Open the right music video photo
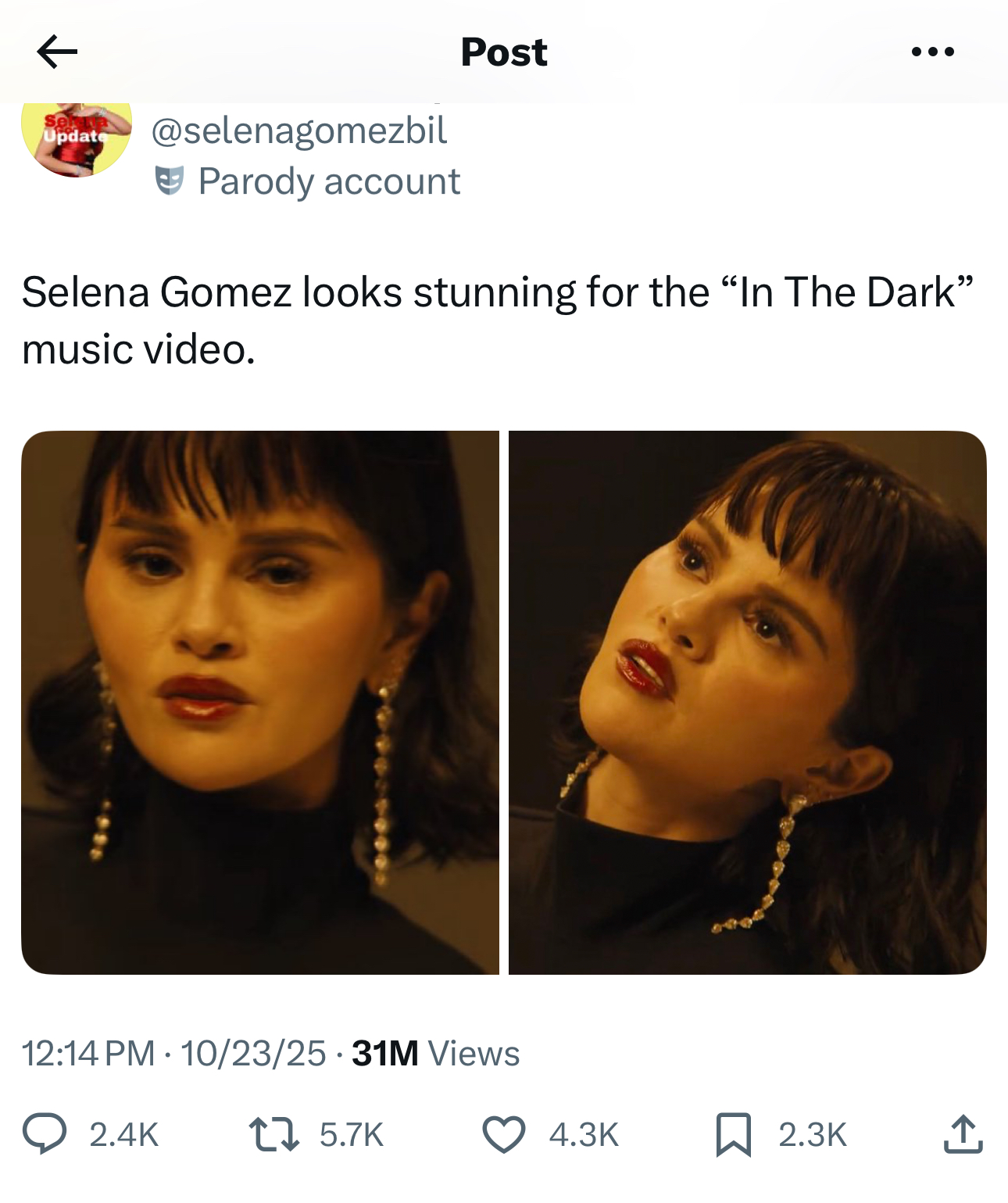The image size is (1008, 1203). pyautogui.click(x=747, y=702)
